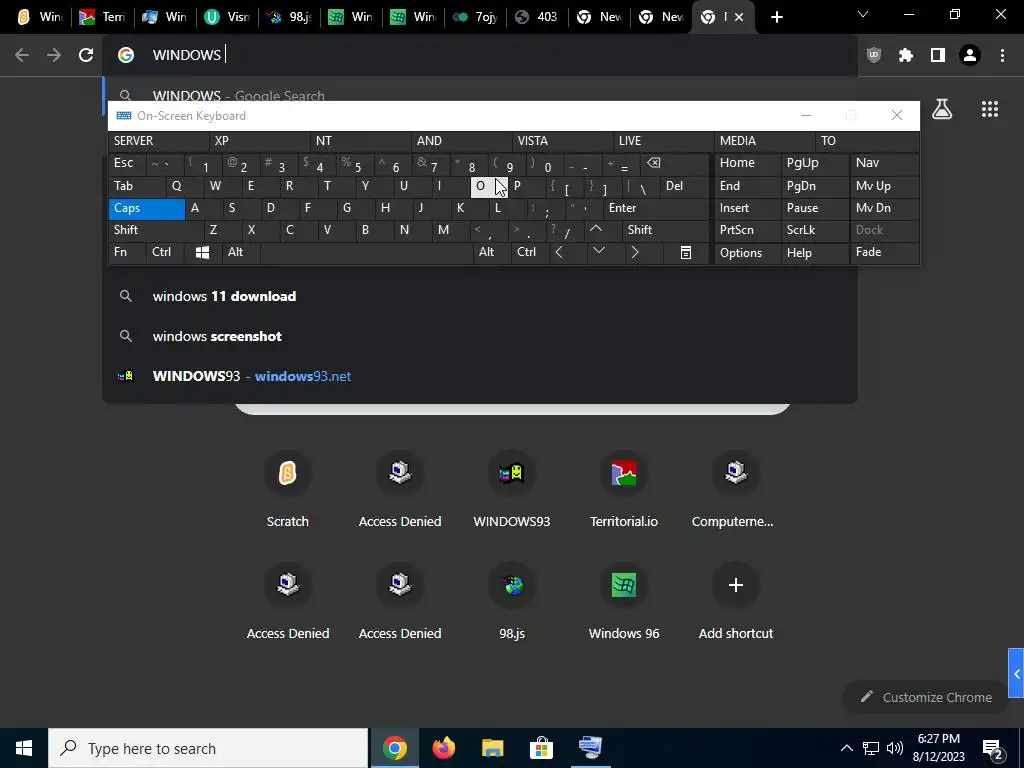This screenshot has width=1024, height=768.
Task: Click the down arrow key on keyboard
Action: pos(598,251)
